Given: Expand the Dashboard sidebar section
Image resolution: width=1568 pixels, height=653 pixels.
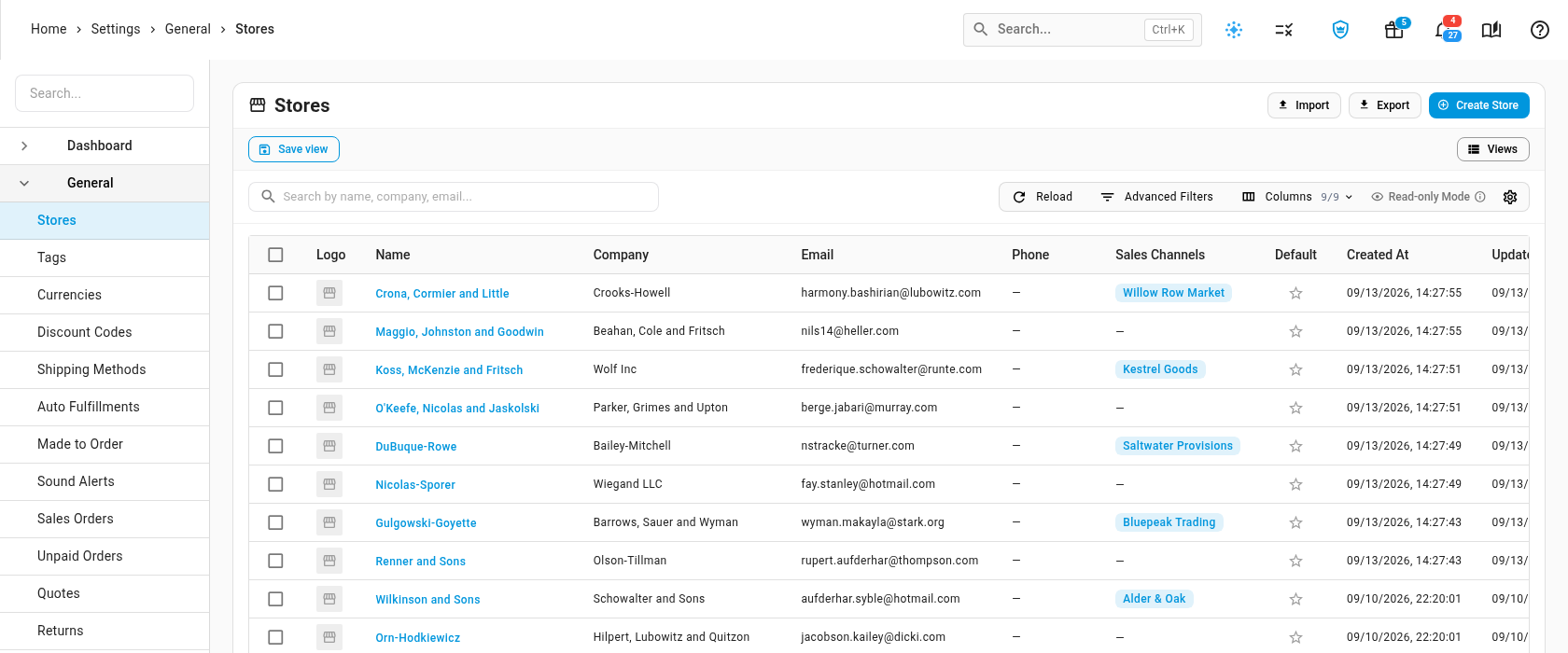Looking at the screenshot, I should point(24,146).
